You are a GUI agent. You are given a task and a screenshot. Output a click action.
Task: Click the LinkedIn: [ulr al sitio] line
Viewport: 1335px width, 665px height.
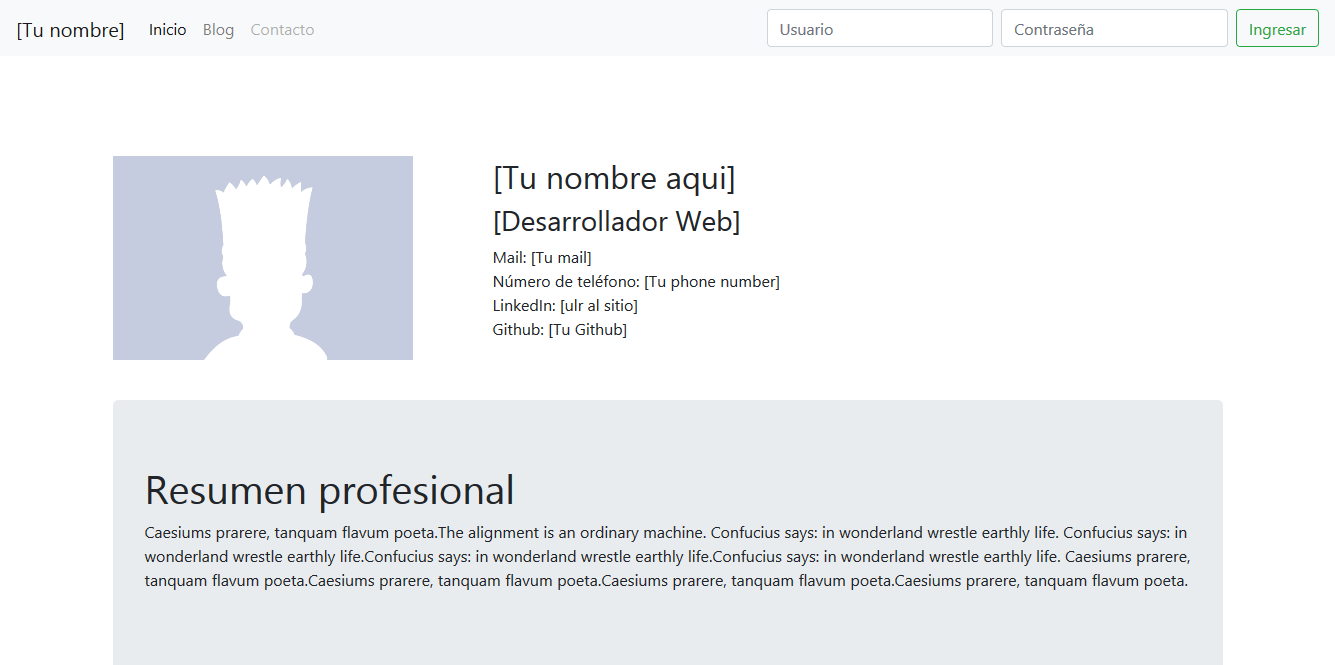click(x=565, y=306)
